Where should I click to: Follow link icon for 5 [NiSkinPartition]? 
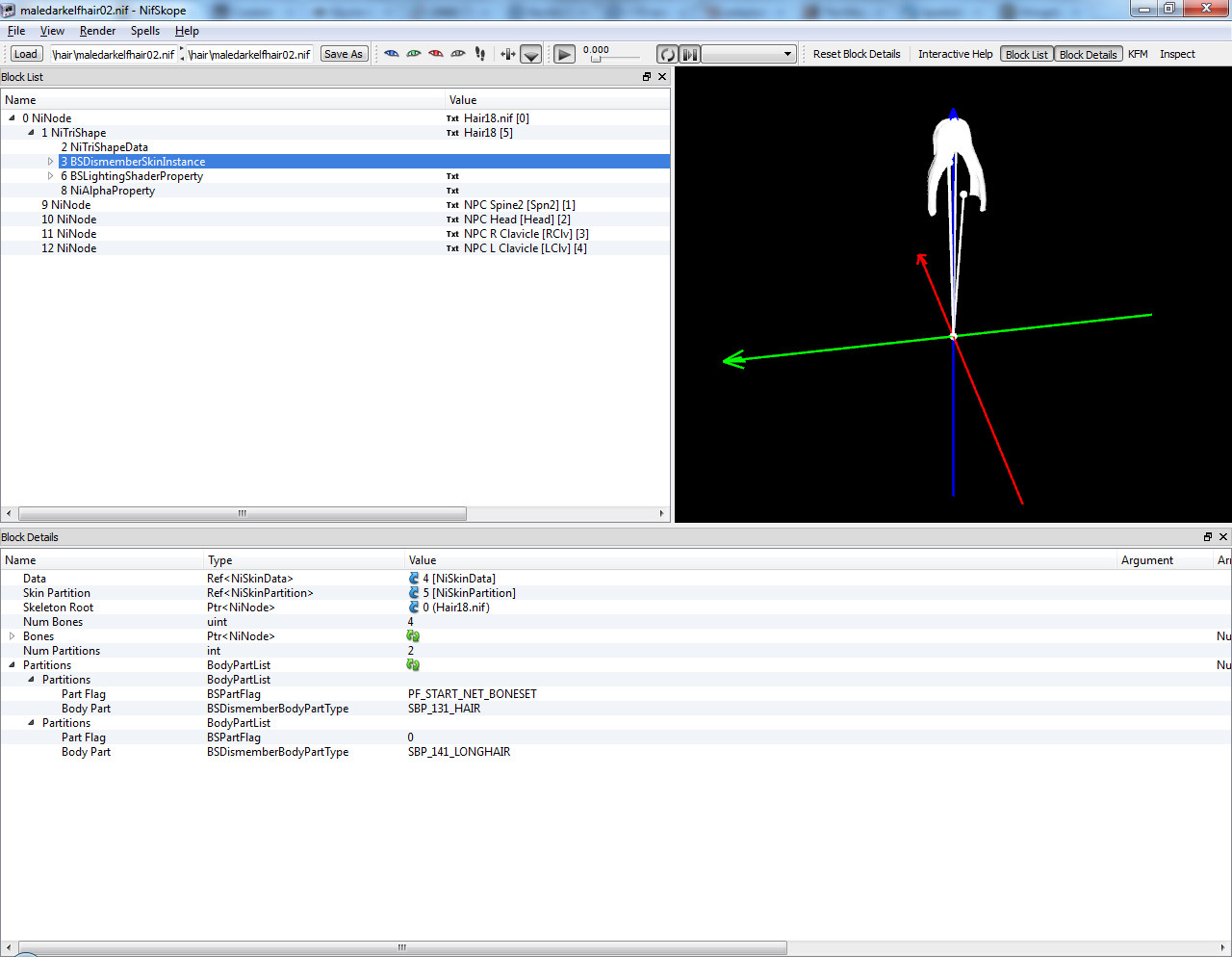[414, 593]
